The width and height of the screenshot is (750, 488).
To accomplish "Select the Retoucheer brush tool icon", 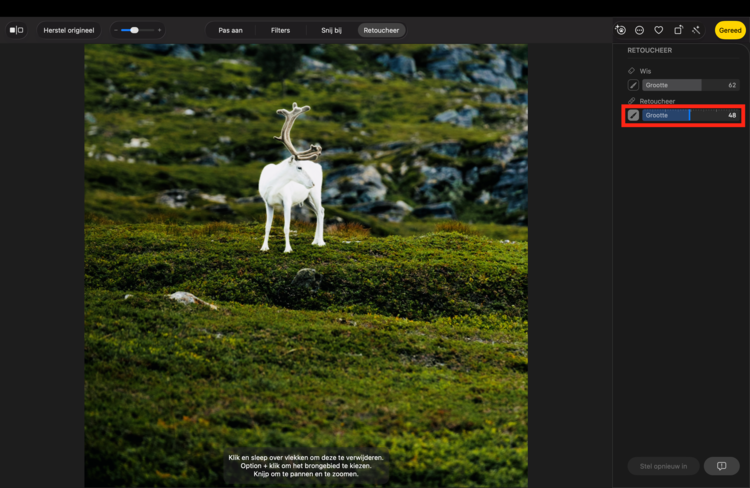I will tap(633, 115).
